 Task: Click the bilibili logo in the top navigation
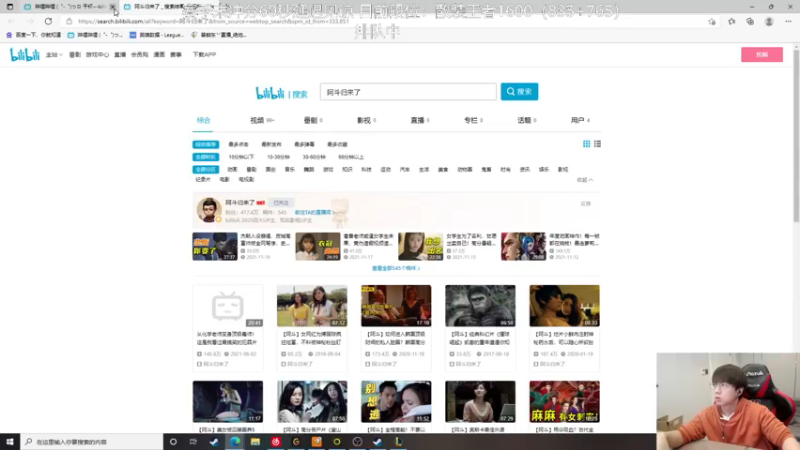tap(24, 55)
